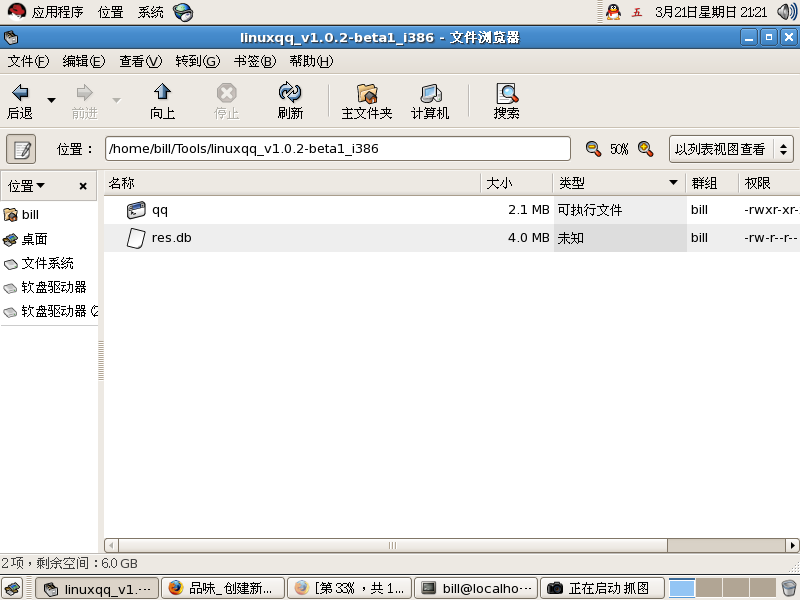Switch to the [第33%, 共1 download window
The image size is (800, 600).
[349, 589]
